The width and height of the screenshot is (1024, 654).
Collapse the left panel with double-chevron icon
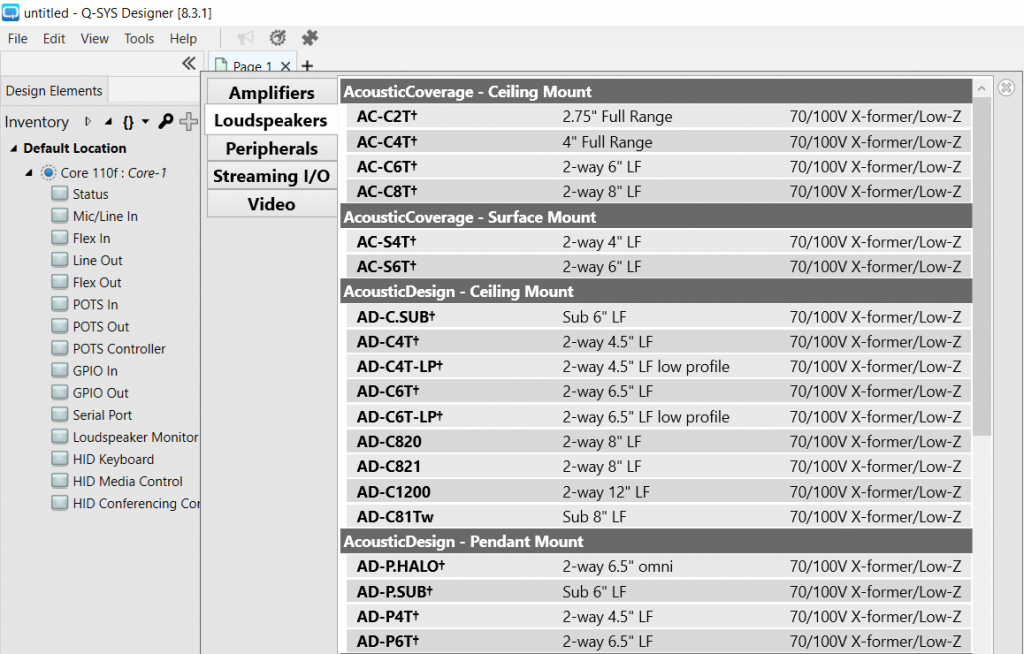pos(189,63)
